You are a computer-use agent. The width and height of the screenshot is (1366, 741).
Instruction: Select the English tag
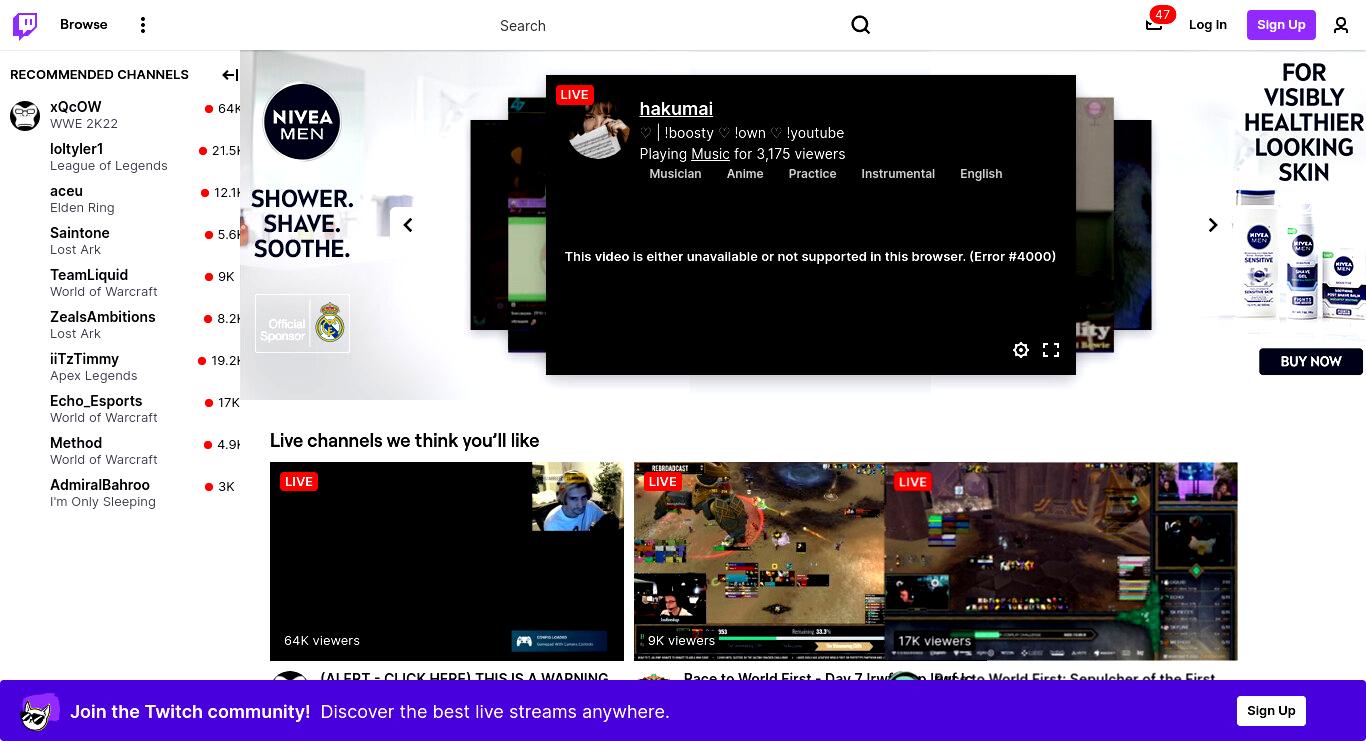981,174
